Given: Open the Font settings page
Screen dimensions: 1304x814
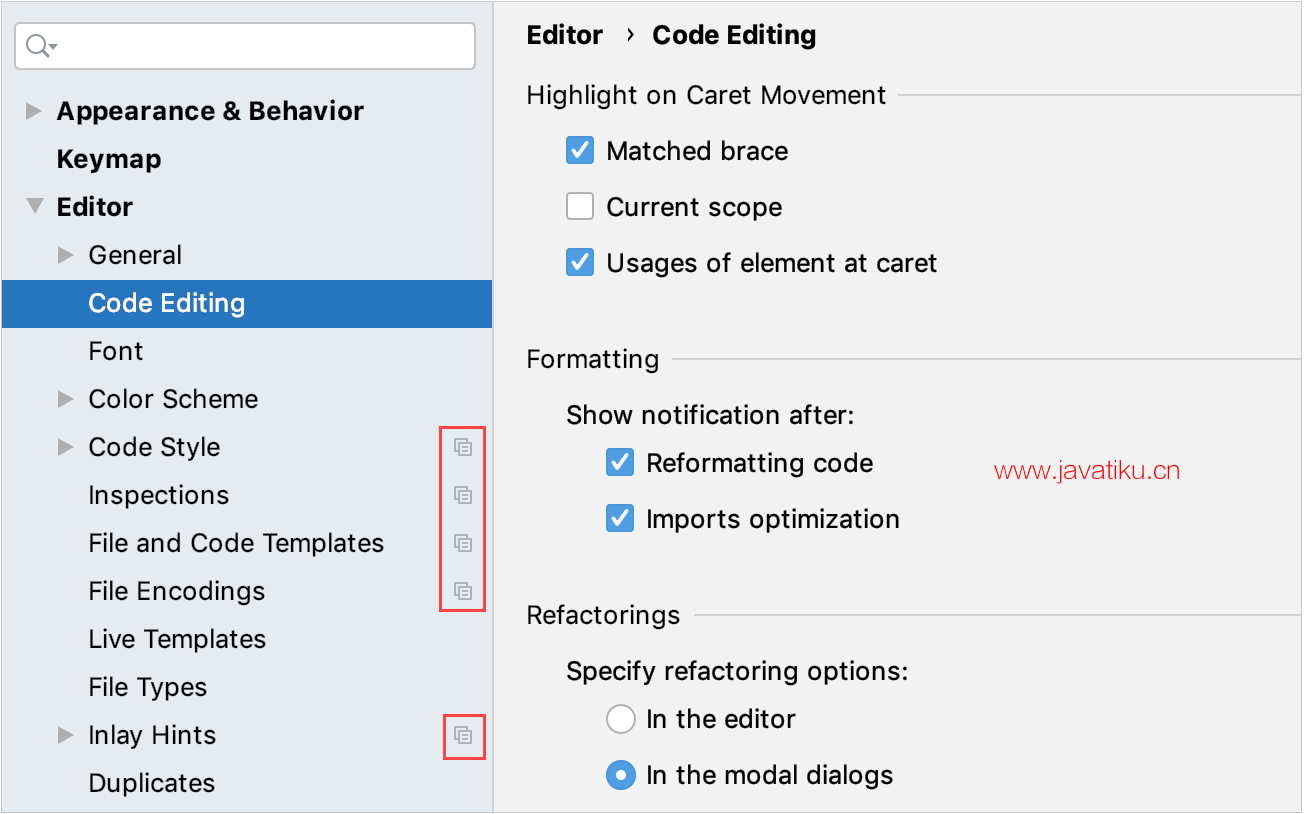Looking at the screenshot, I should coord(116,351).
